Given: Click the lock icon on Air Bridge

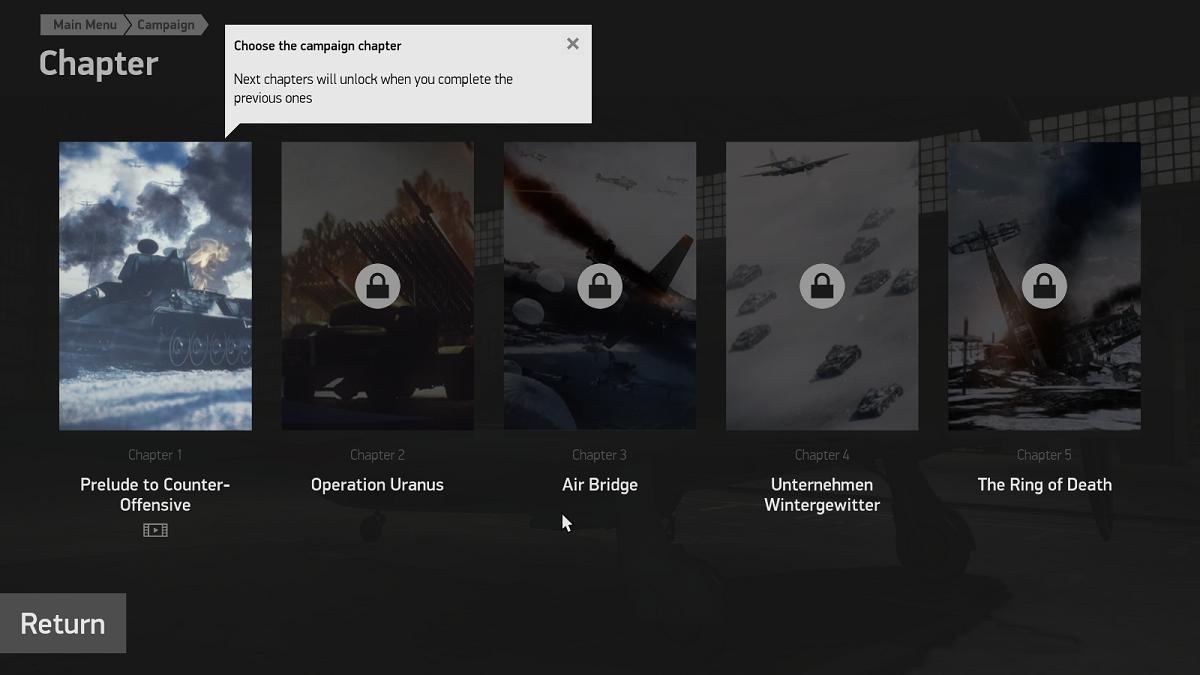Looking at the screenshot, I should click(600, 287).
